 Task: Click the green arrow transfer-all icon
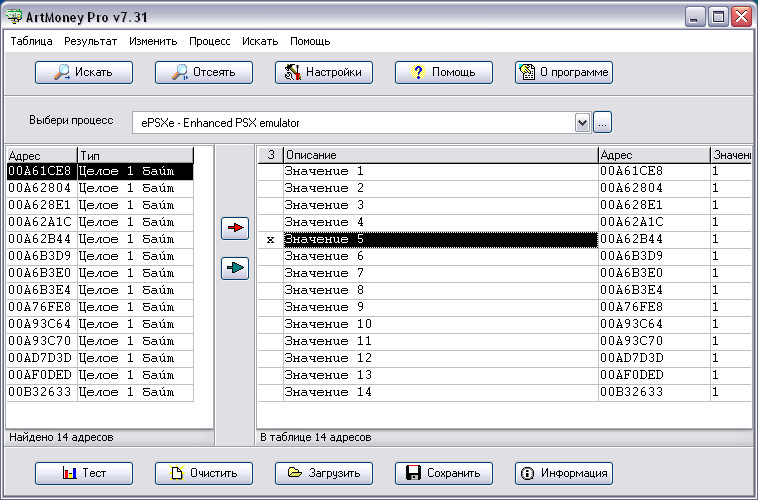pos(235,268)
